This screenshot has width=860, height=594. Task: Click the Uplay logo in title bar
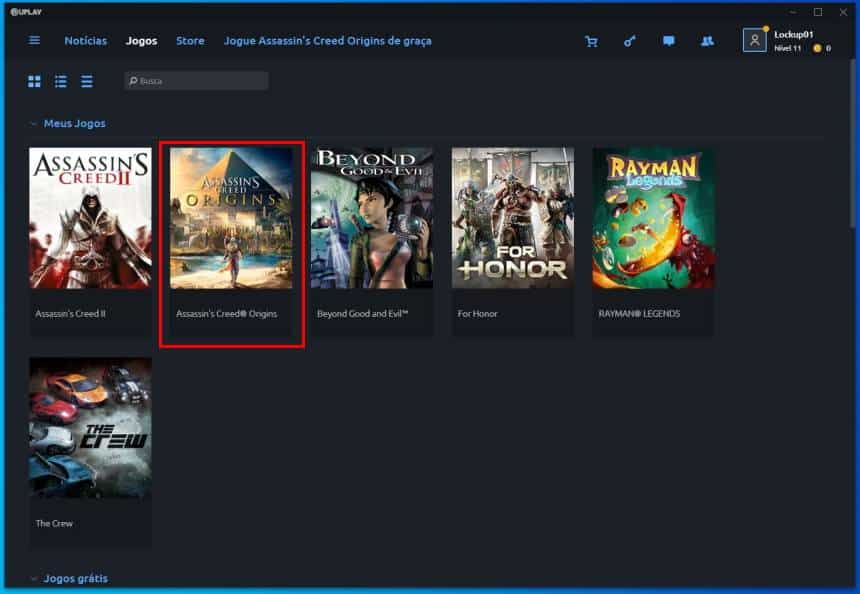click(26, 12)
